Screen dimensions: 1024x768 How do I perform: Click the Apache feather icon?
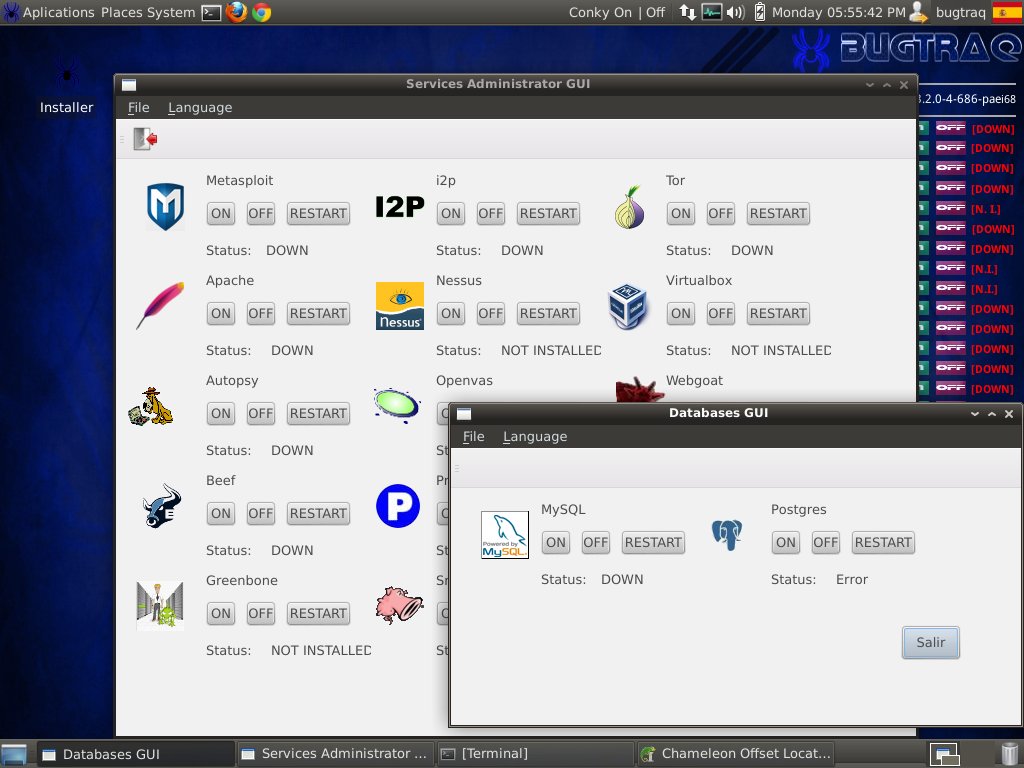(x=160, y=305)
